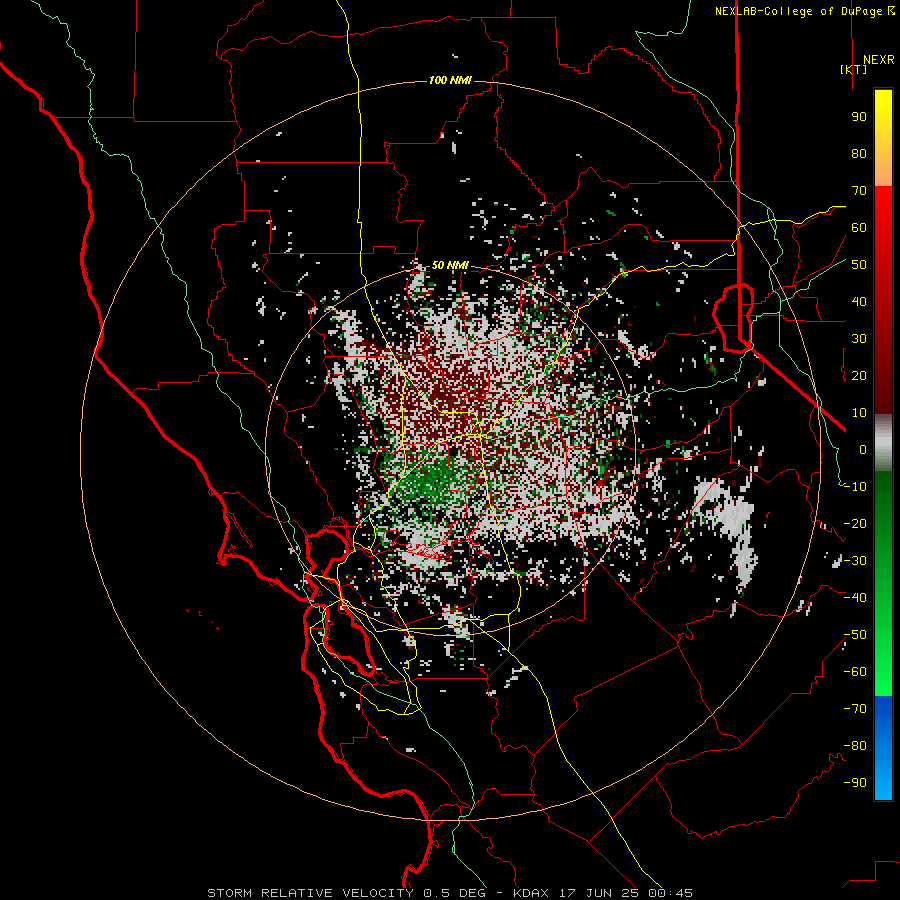This screenshot has height=900, width=900.
Task: Click the 0.5 DEG elevation angle text
Action: pos(455,893)
